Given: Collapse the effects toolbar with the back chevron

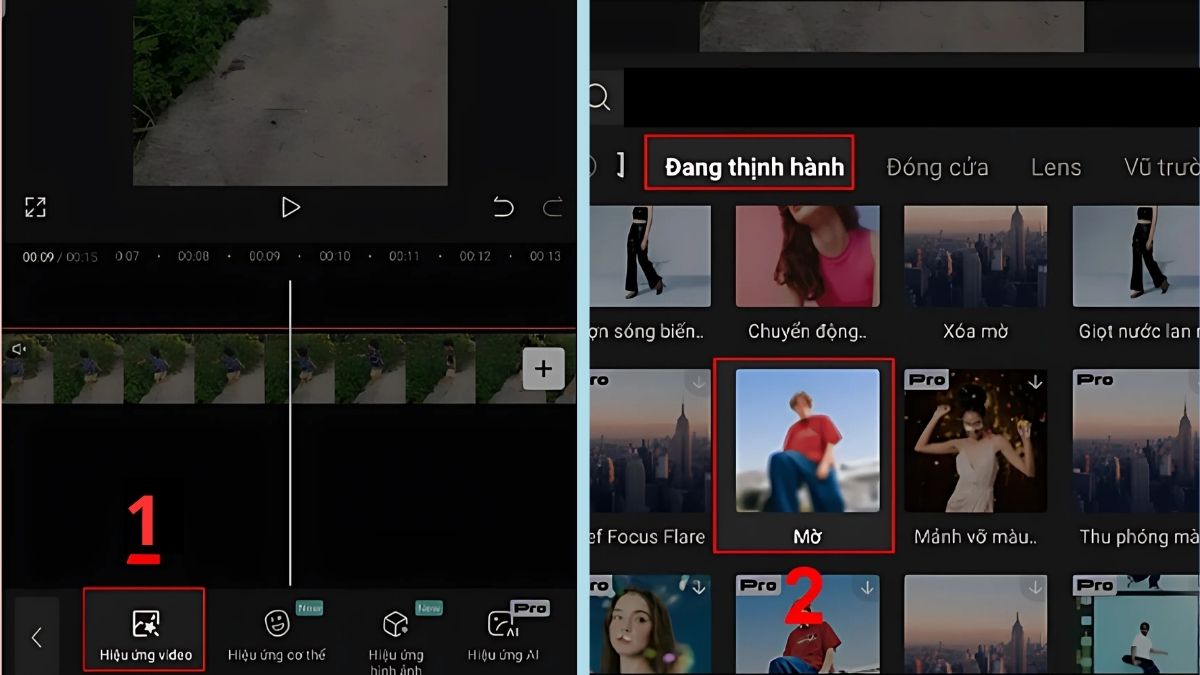Looking at the screenshot, I should (38, 637).
